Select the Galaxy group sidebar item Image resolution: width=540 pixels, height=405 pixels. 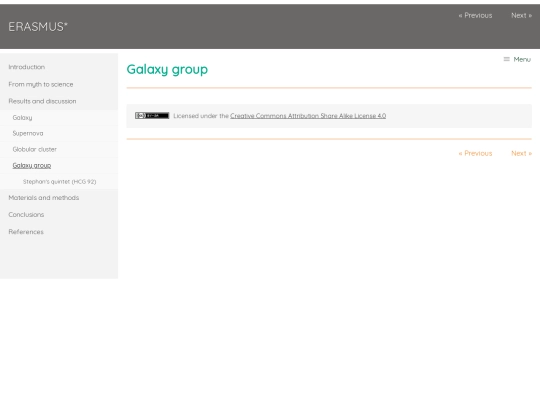click(x=32, y=166)
